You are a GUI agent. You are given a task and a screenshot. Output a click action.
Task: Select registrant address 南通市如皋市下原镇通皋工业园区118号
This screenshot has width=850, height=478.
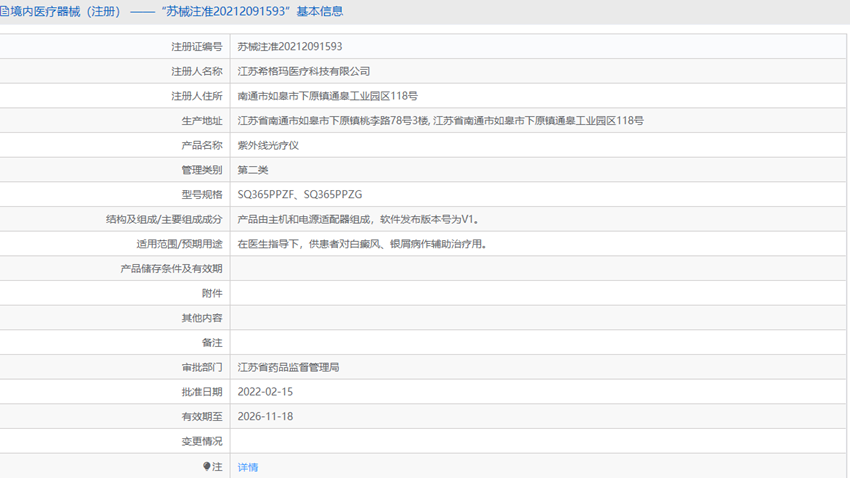[327, 96]
